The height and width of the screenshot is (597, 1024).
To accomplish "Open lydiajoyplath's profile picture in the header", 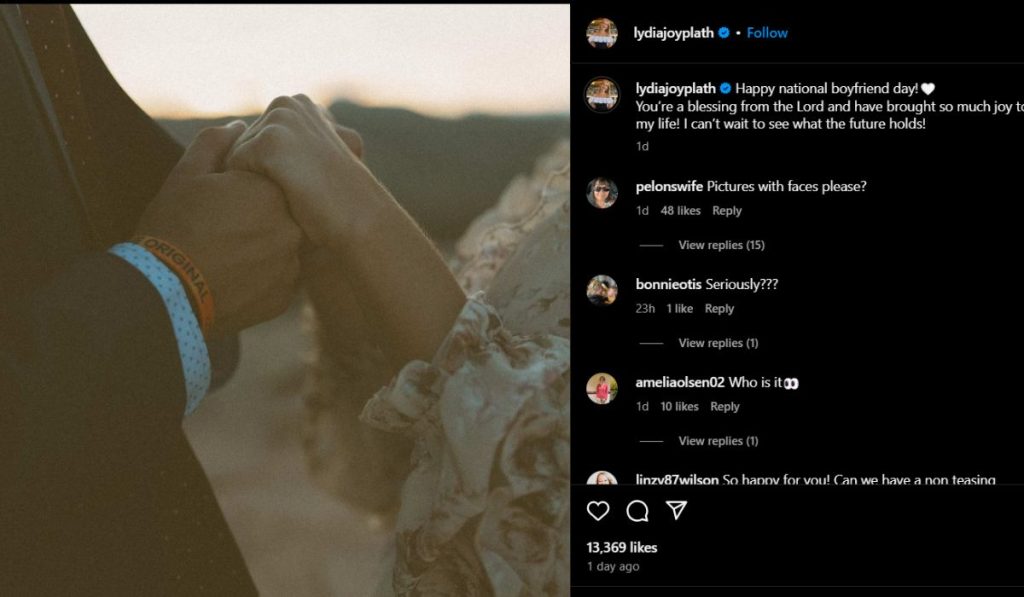I will tap(602, 33).
